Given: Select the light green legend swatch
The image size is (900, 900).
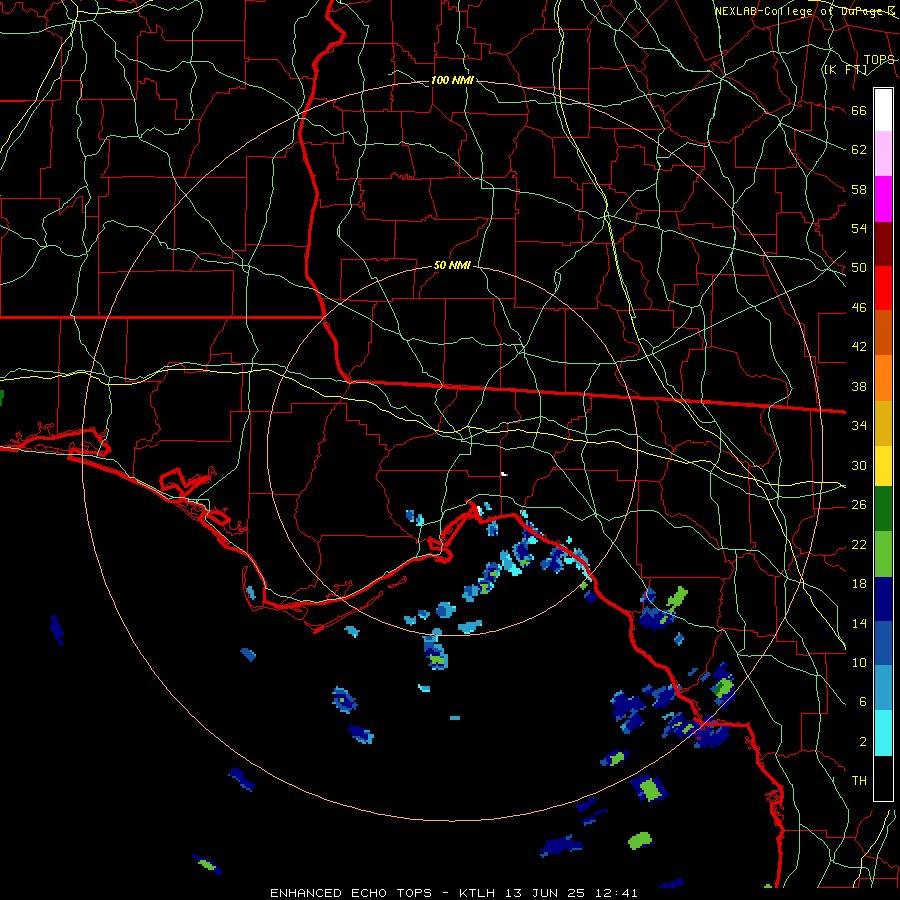Looking at the screenshot, I should (883, 554).
